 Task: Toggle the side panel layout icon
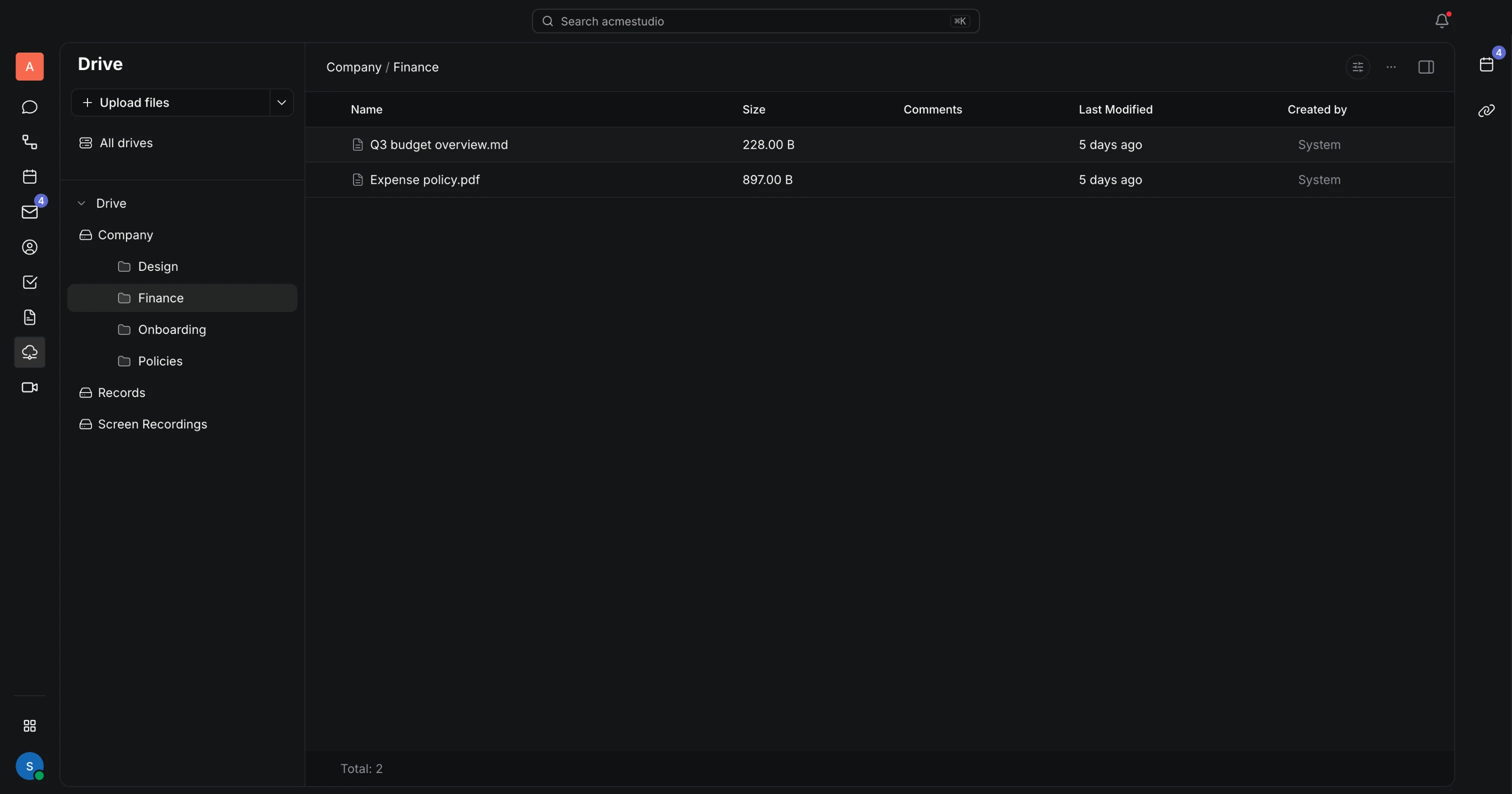tap(1425, 67)
